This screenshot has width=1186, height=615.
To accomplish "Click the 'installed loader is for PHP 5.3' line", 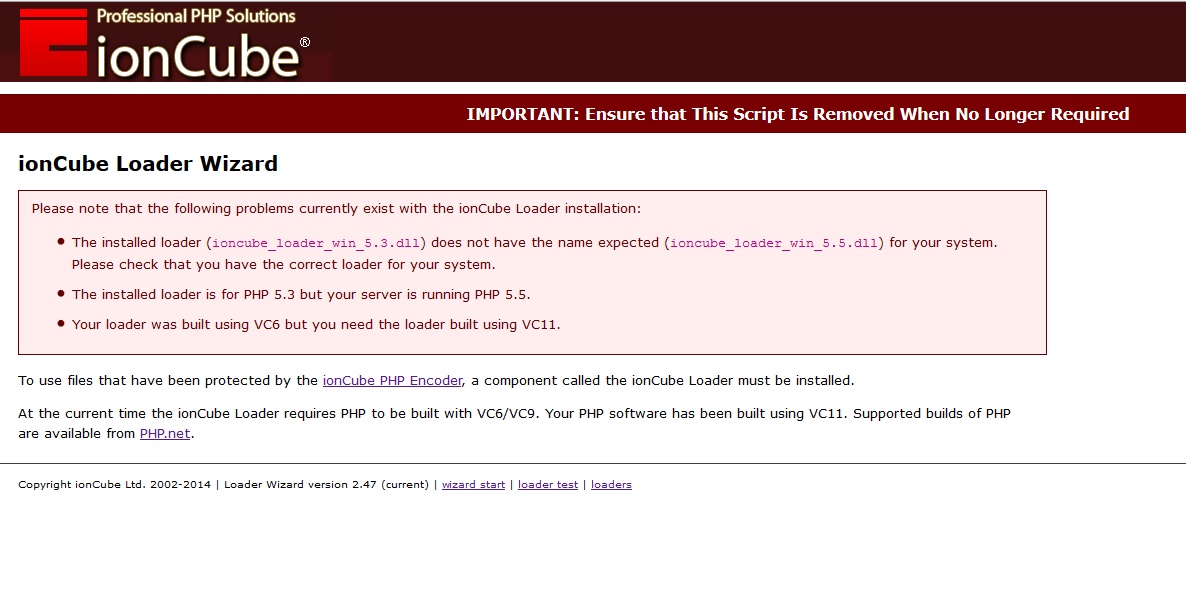I will pyautogui.click(x=301, y=294).
